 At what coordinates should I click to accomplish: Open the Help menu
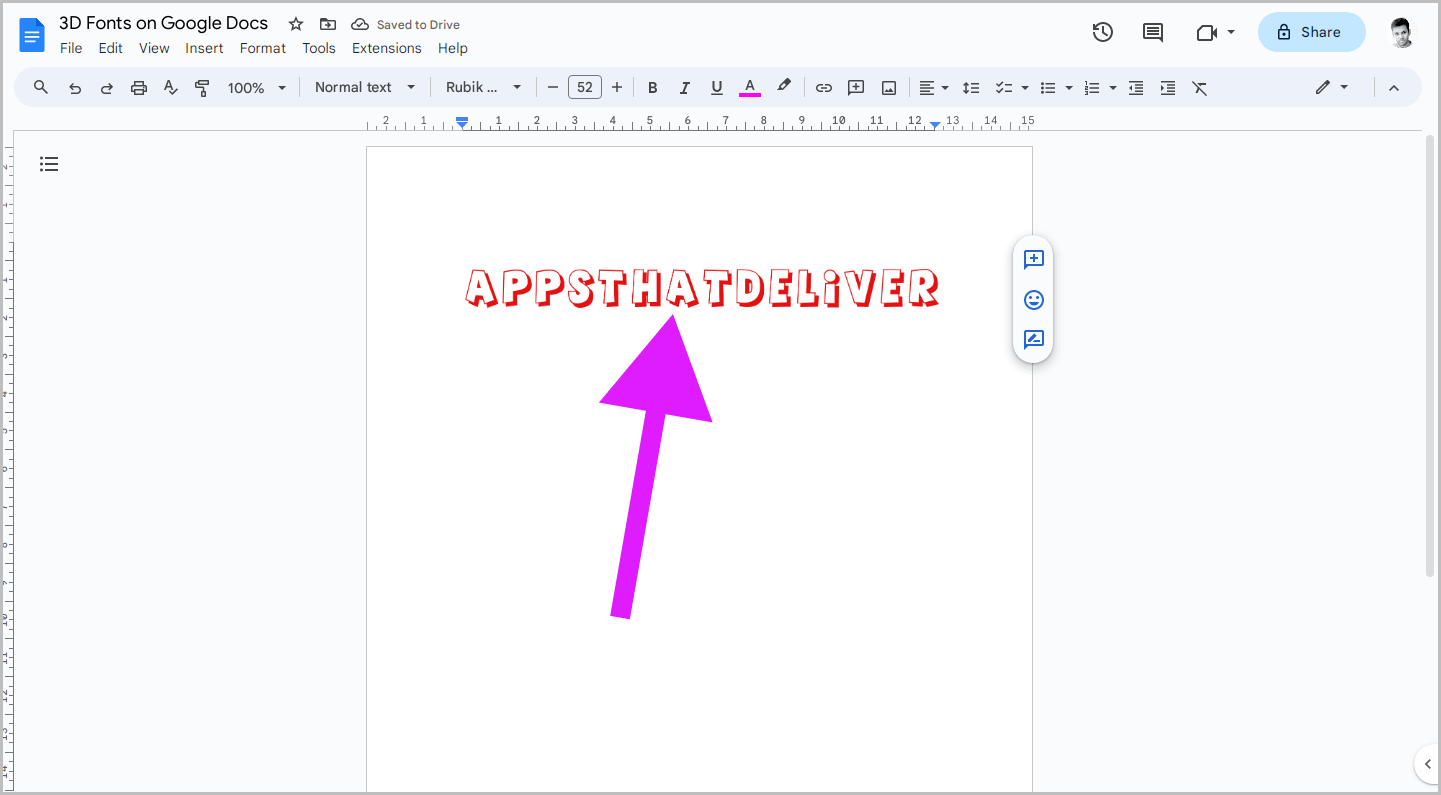click(453, 48)
